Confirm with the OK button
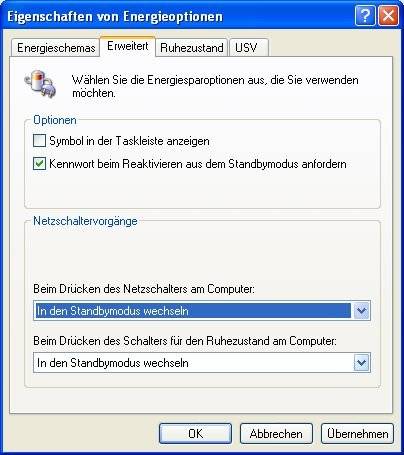Screen dimensions: 404x455 (195, 433)
